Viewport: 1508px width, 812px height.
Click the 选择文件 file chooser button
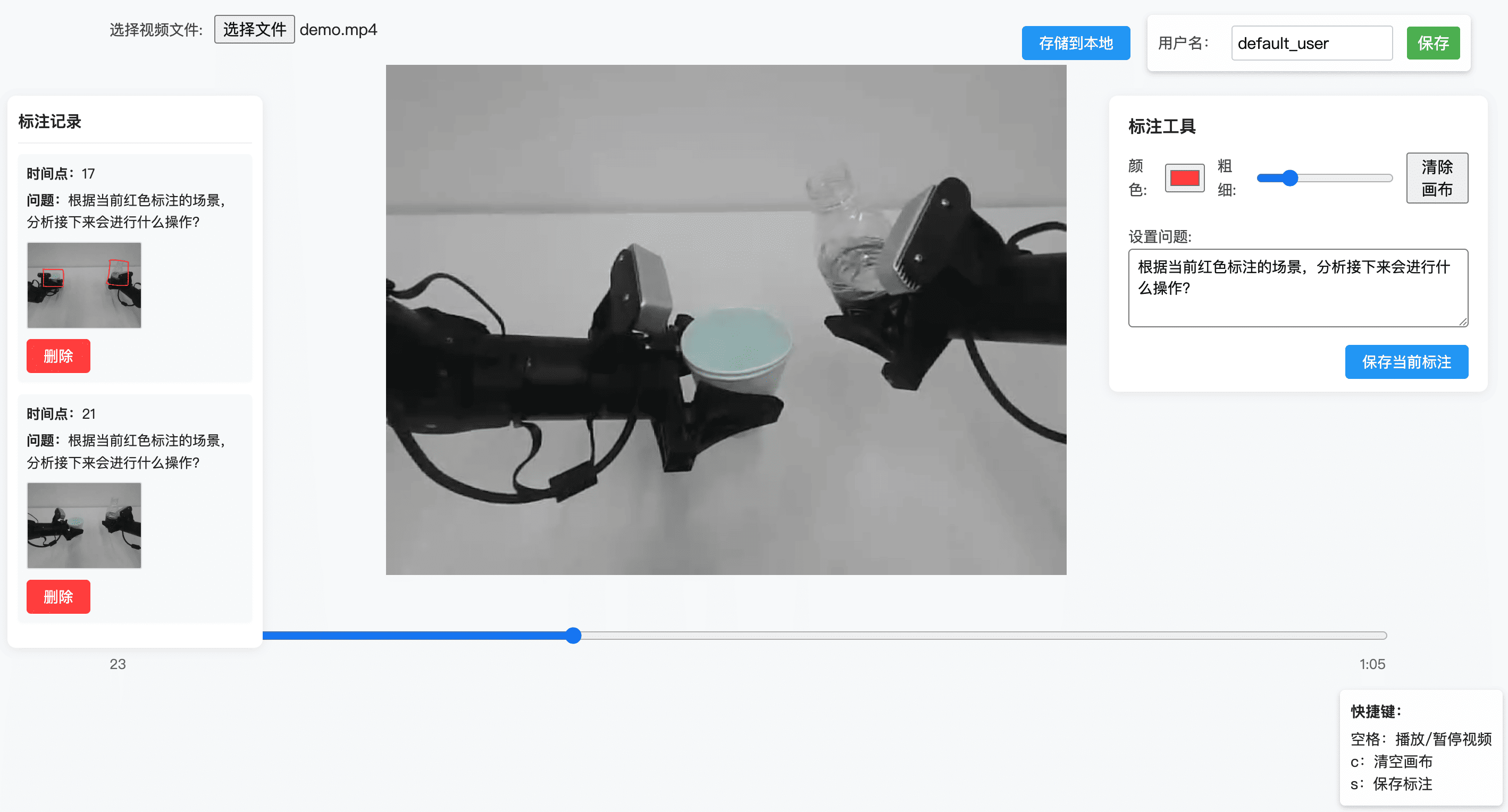pos(254,29)
